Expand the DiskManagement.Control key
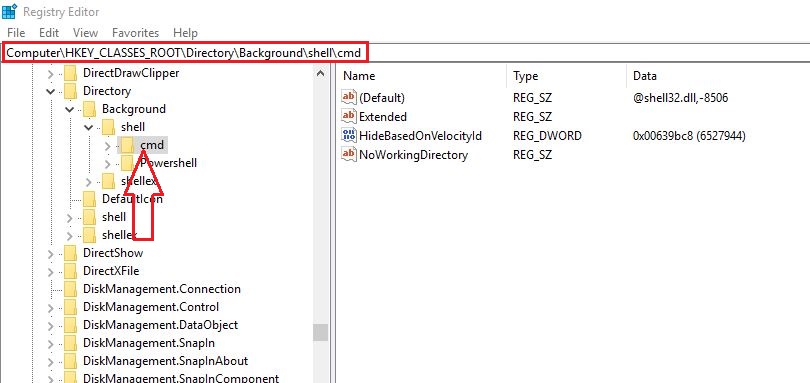This screenshot has height=383, width=810. (x=50, y=308)
